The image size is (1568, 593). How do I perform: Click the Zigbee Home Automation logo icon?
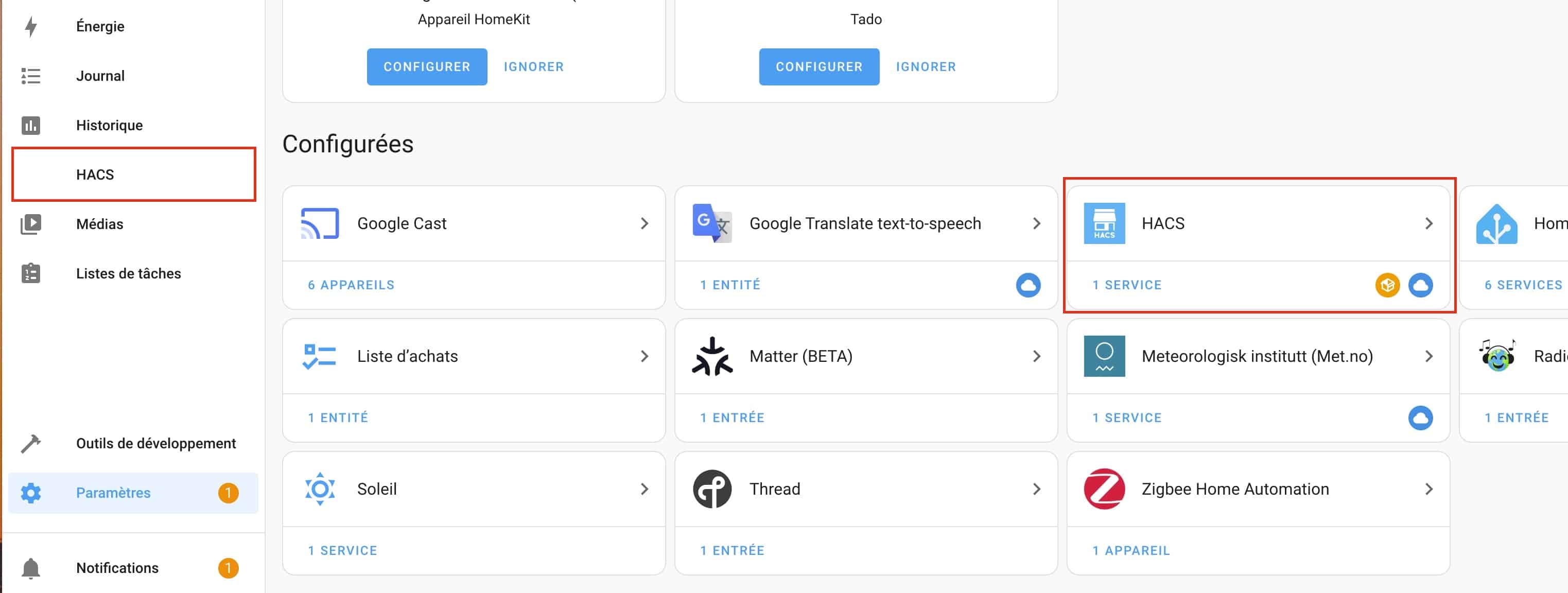point(1104,489)
